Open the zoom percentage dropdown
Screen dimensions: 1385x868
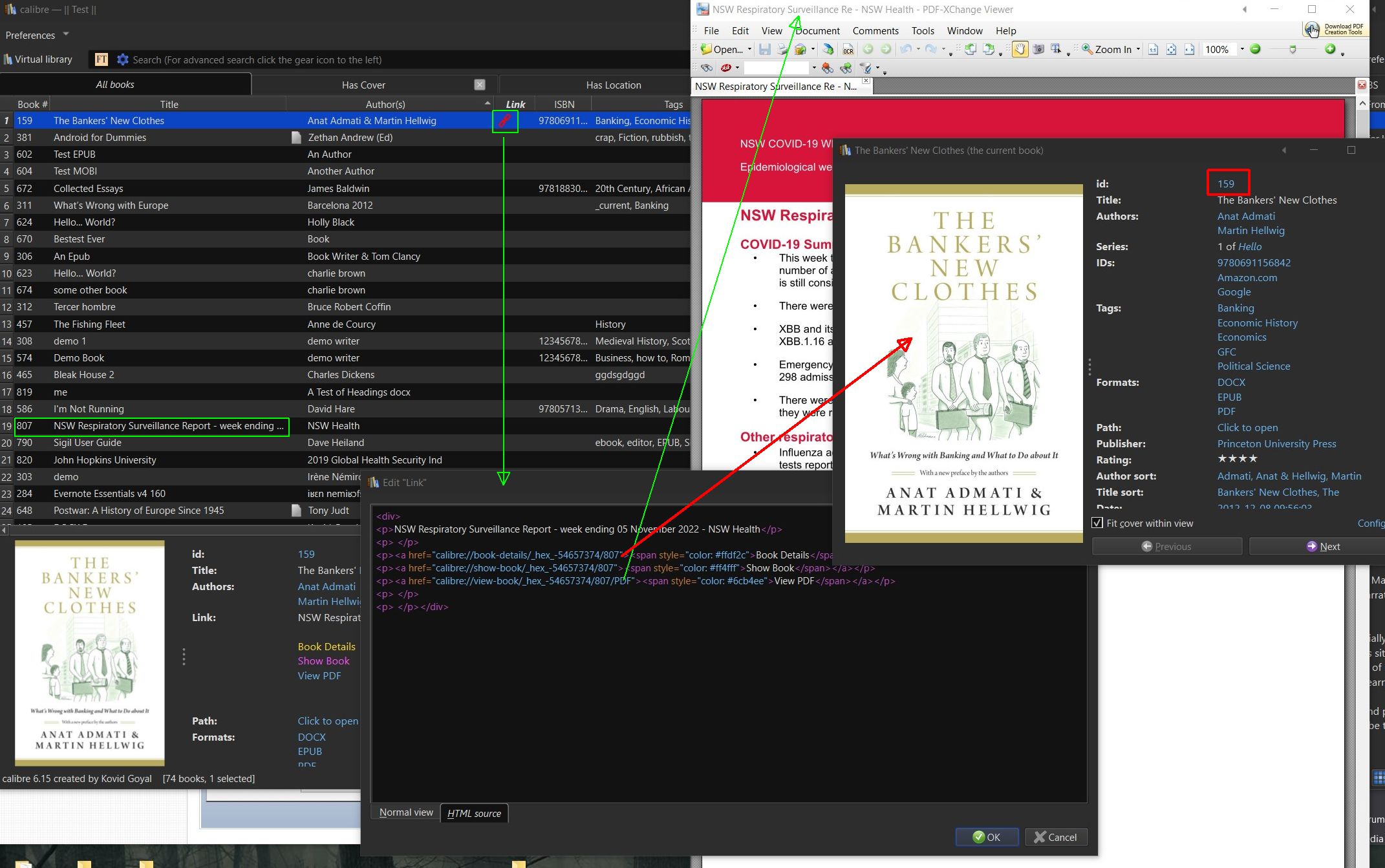pos(1241,49)
